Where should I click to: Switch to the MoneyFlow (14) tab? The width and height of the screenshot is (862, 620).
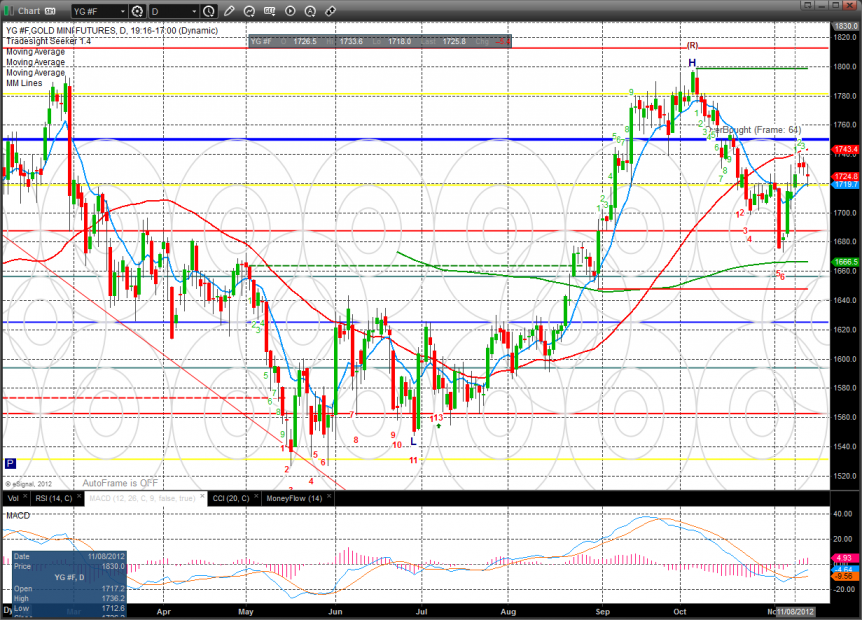pyautogui.click(x=294, y=498)
